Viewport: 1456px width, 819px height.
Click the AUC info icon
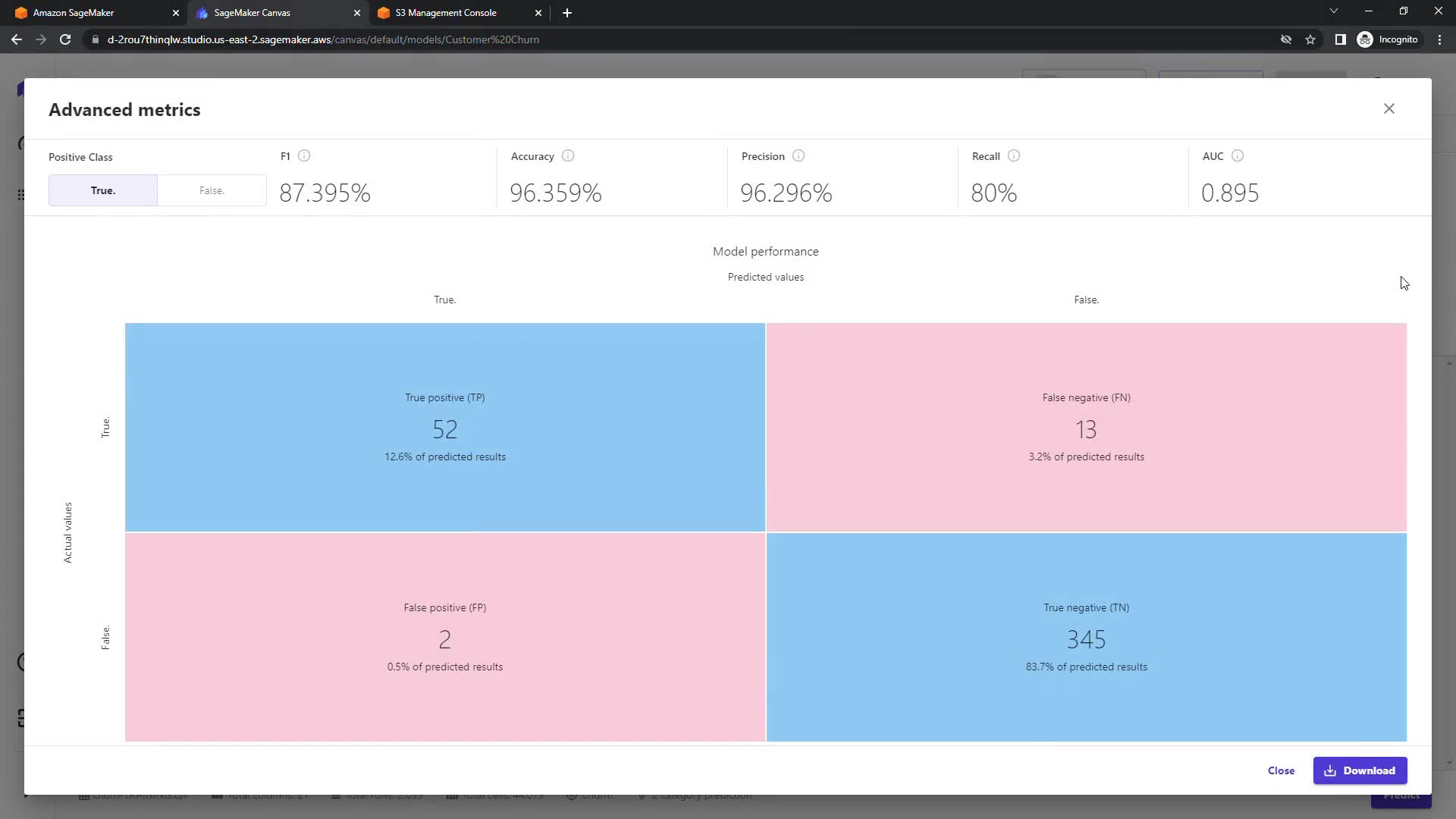pos(1238,155)
